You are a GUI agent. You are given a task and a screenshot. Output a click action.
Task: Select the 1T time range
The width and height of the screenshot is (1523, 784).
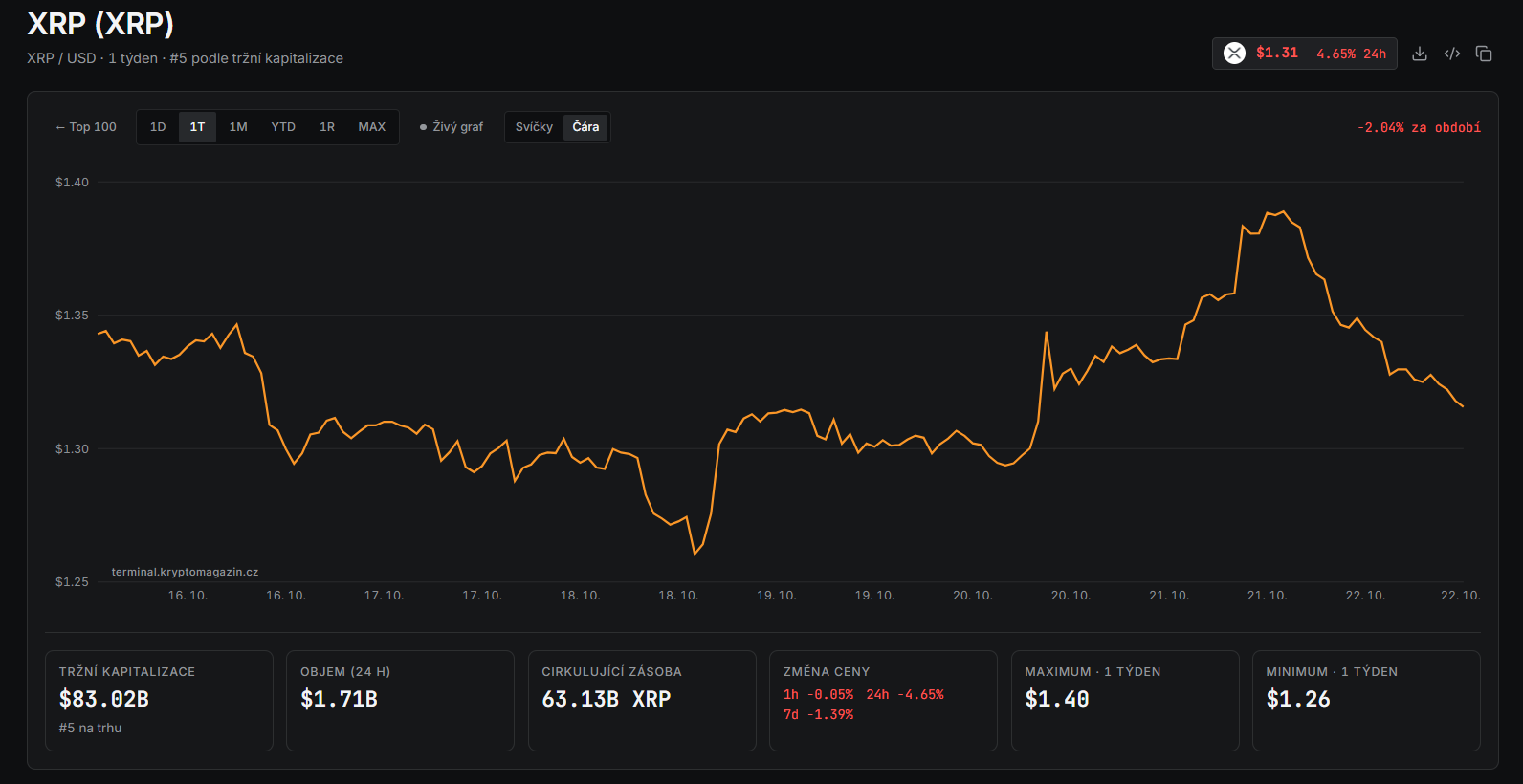197,127
